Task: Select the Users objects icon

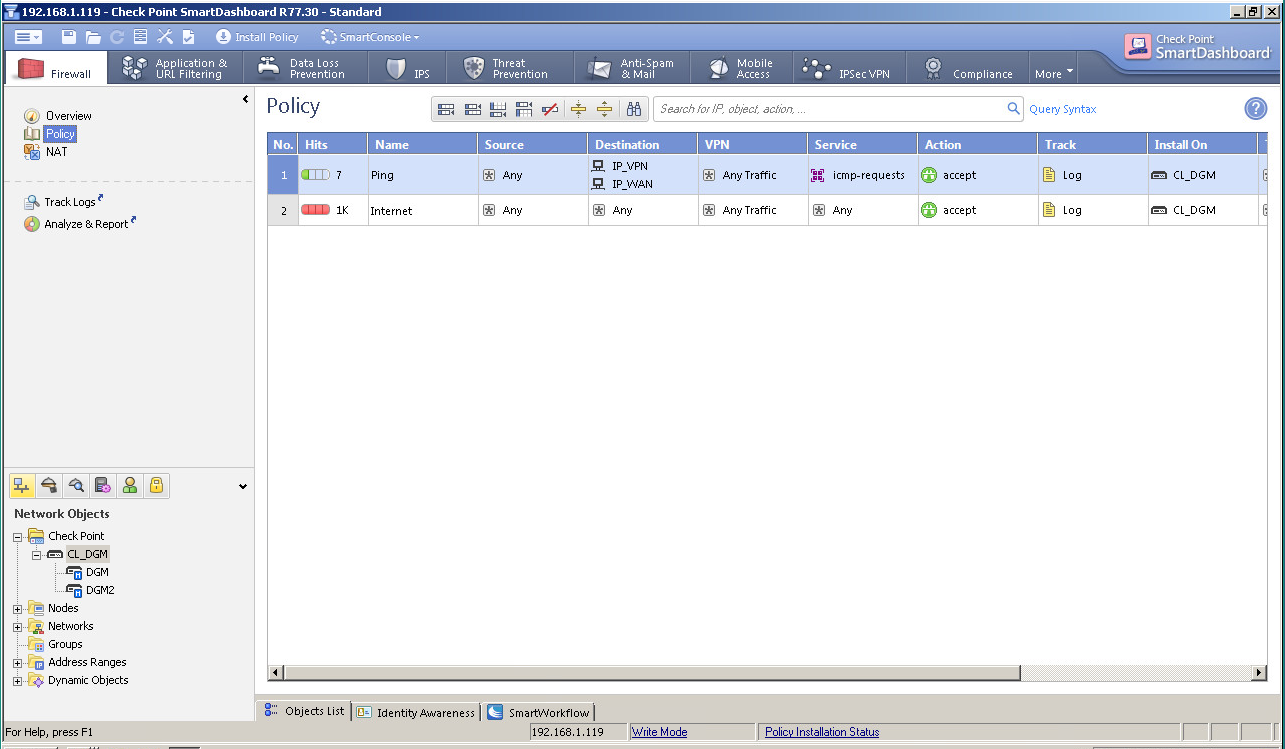Action: [x=130, y=486]
